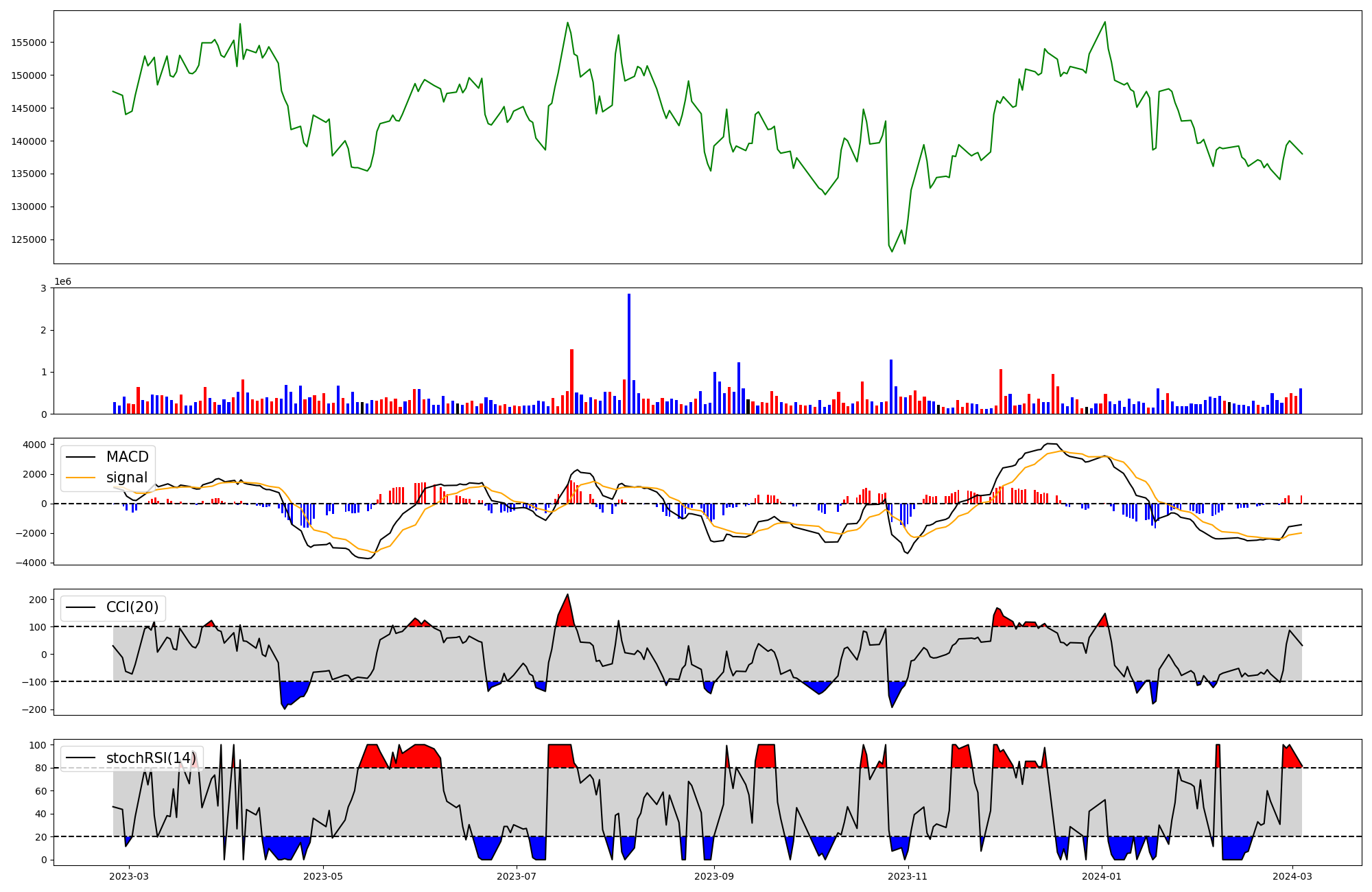Click the tallest blue volume bar
Viewport: 1372px width, 892px height.
point(629,353)
